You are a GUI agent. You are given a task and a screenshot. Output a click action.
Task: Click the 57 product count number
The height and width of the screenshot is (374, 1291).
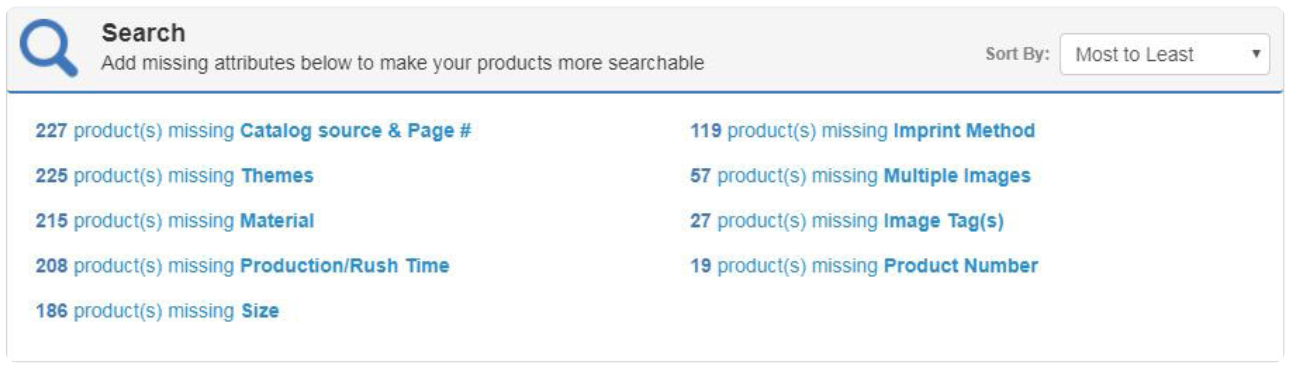coord(701,176)
